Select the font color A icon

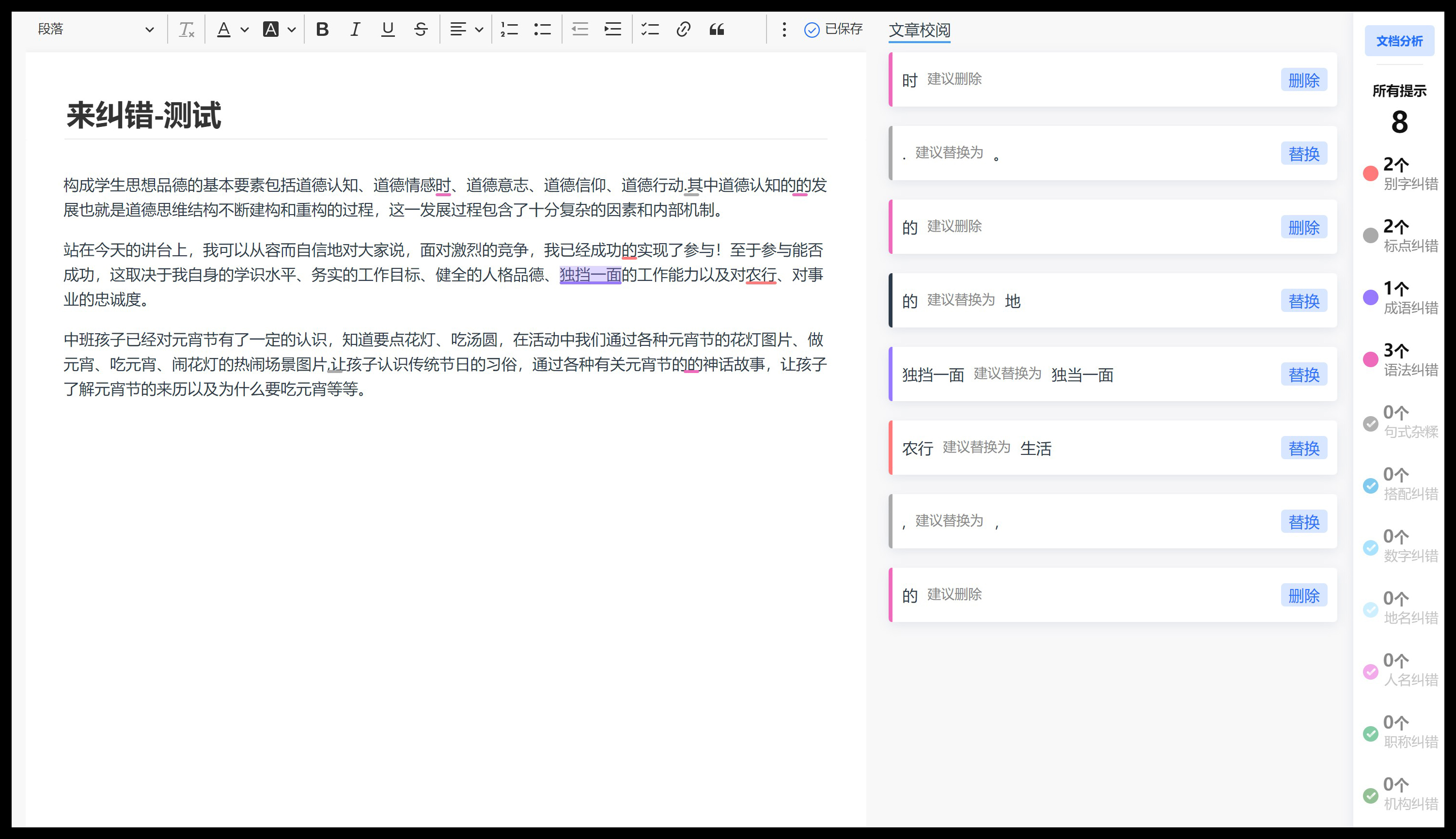(x=223, y=30)
